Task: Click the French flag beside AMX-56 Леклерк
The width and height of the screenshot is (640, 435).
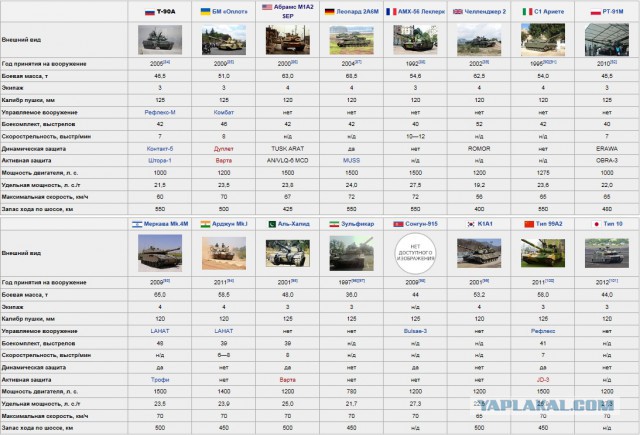Action: [x=391, y=12]
